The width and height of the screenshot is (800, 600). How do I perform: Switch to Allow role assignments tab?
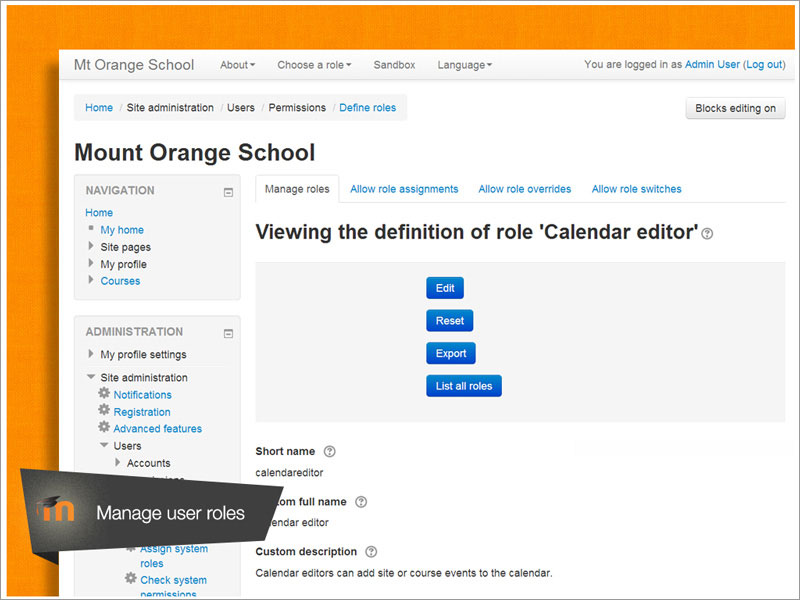coord(404,189)
